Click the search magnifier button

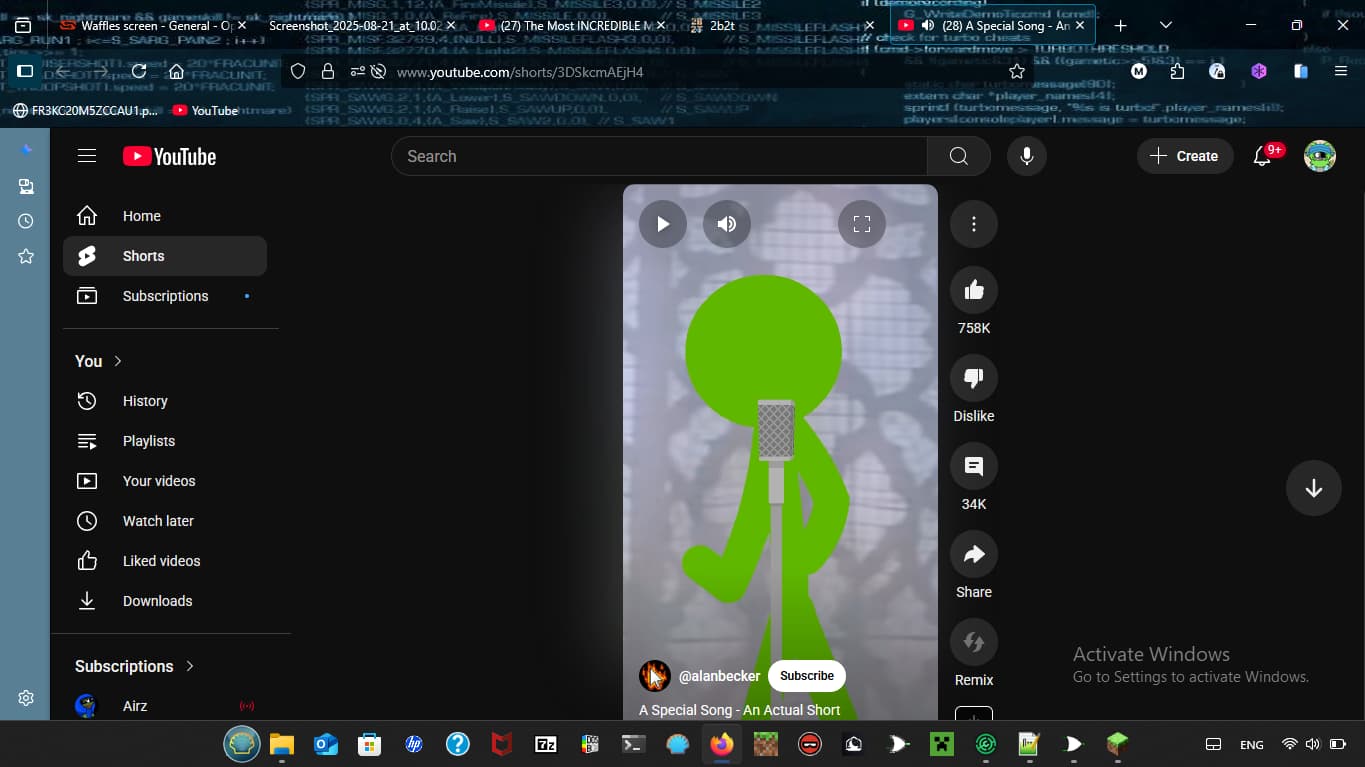tap(958, 156)
